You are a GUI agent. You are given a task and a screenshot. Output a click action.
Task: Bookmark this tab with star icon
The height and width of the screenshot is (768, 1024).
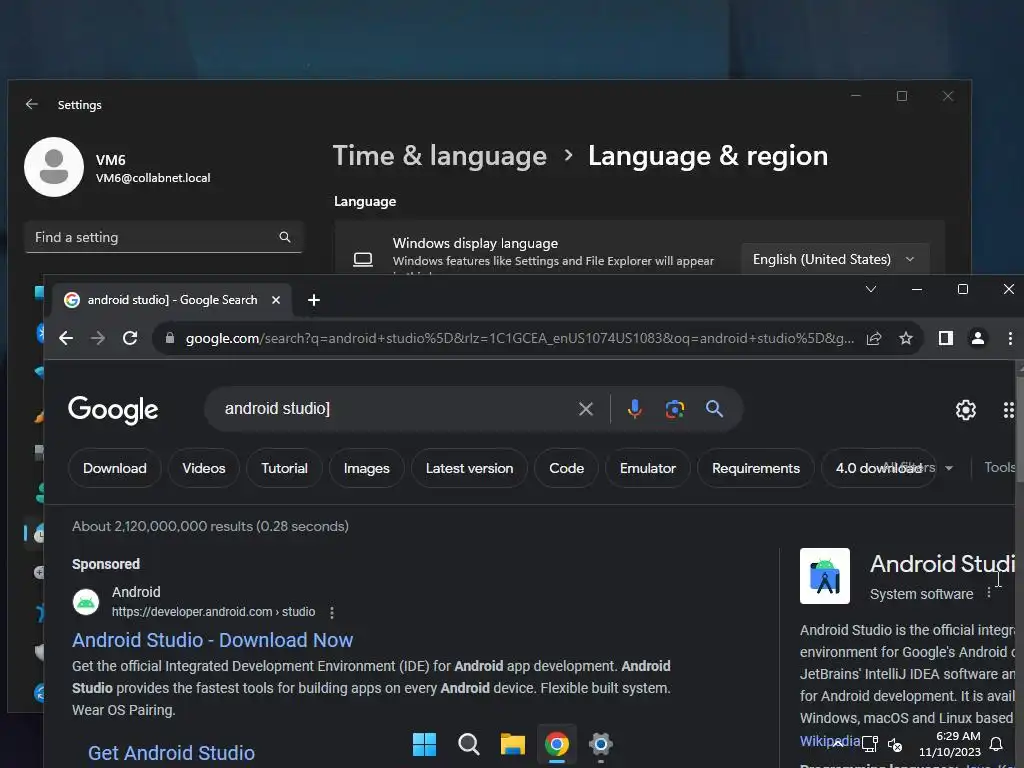(x=906, y=338)
